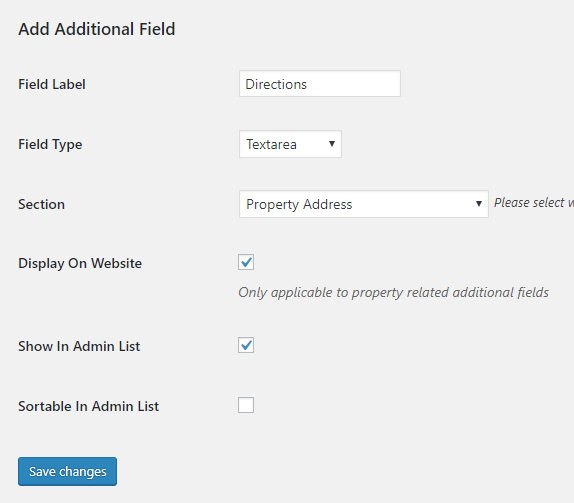The height and width of the screenshot is (503, 574).
Task: Click the Property Address text in Section
Action: coord(299,204)
